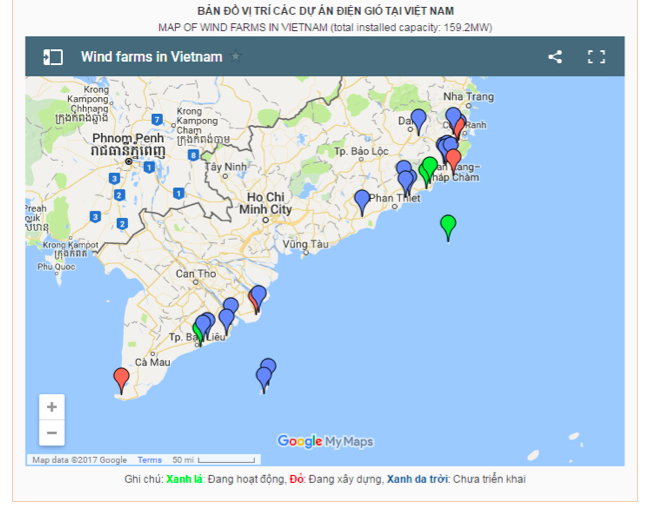This screenshot has height=506, width=645.
Task: Click the green marker near Bạc Liêu
Action: pos(199,331)
